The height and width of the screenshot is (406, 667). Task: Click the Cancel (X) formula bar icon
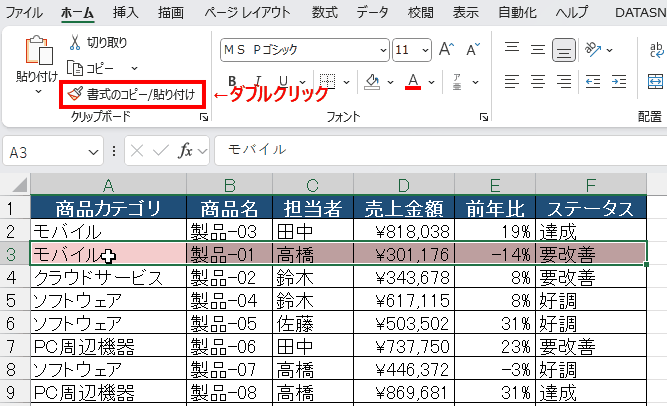click(x=137, y=151)
